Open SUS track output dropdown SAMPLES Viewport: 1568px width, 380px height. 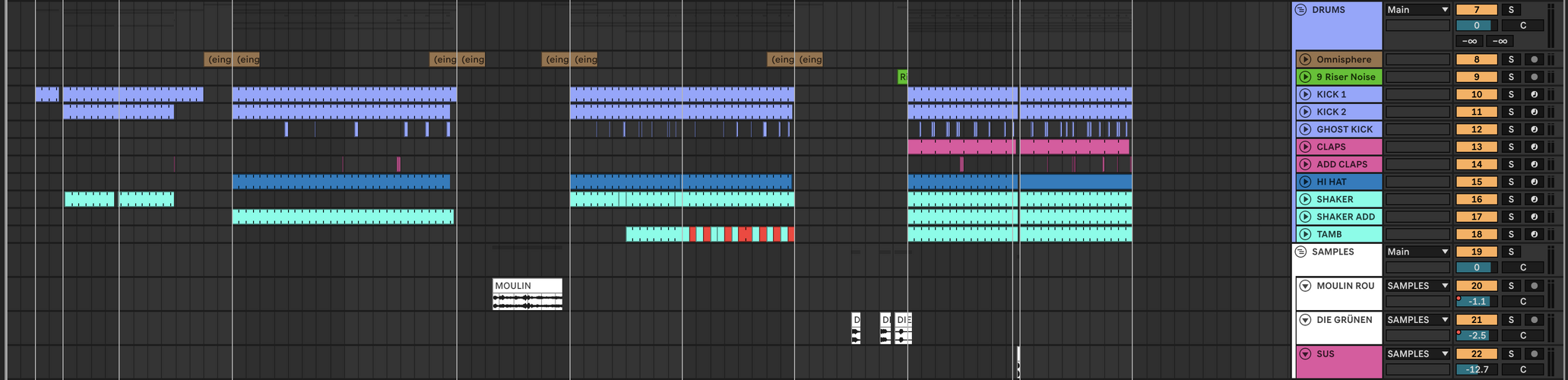[x=1418, y=353]
